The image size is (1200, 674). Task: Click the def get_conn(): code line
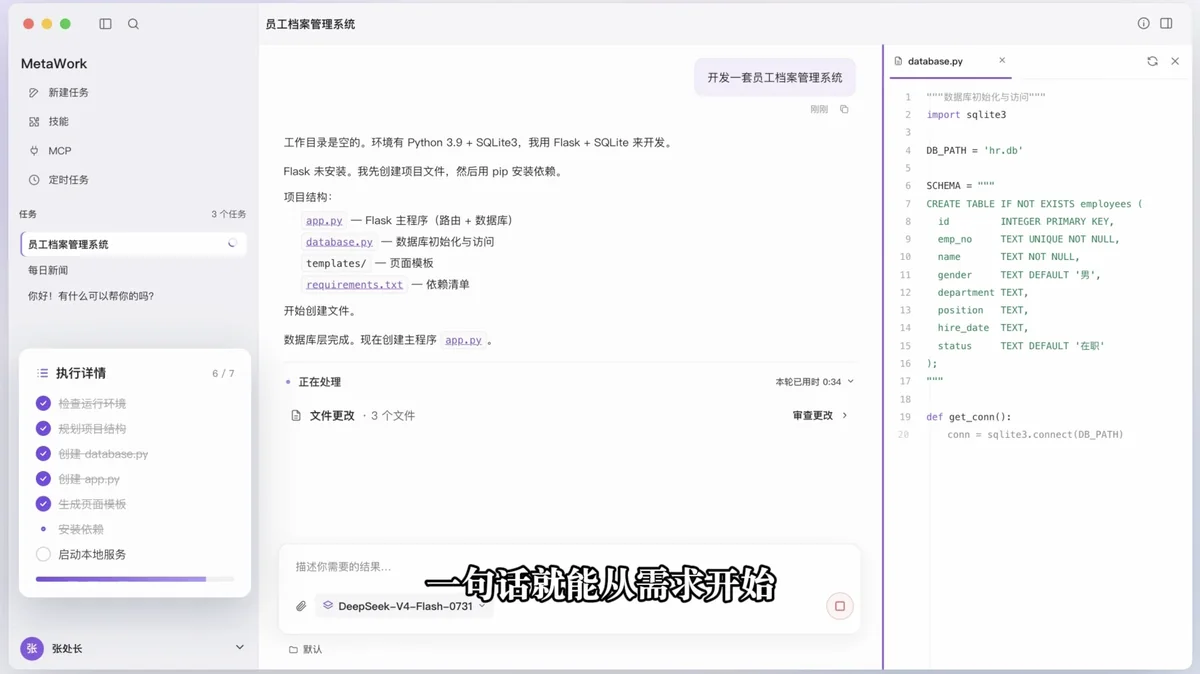[968, 417]
